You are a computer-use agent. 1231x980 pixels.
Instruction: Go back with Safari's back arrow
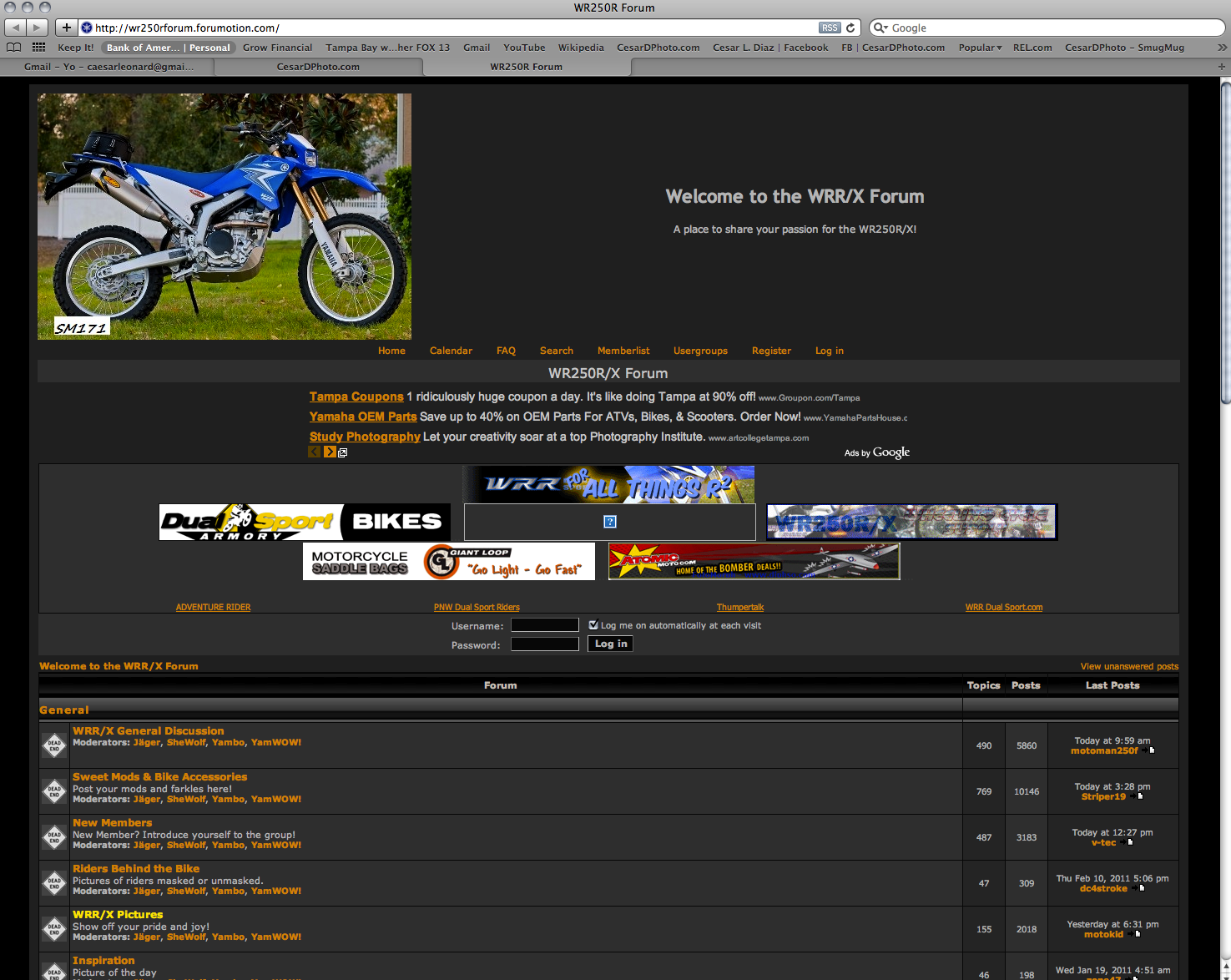click(x=16, y=28)
